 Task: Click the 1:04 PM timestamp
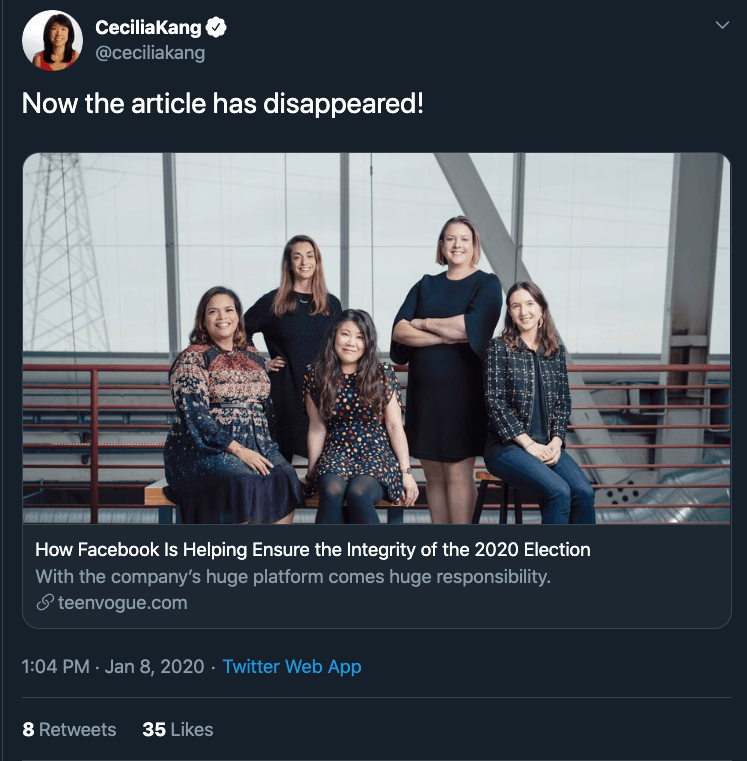(x=55, y=667)
